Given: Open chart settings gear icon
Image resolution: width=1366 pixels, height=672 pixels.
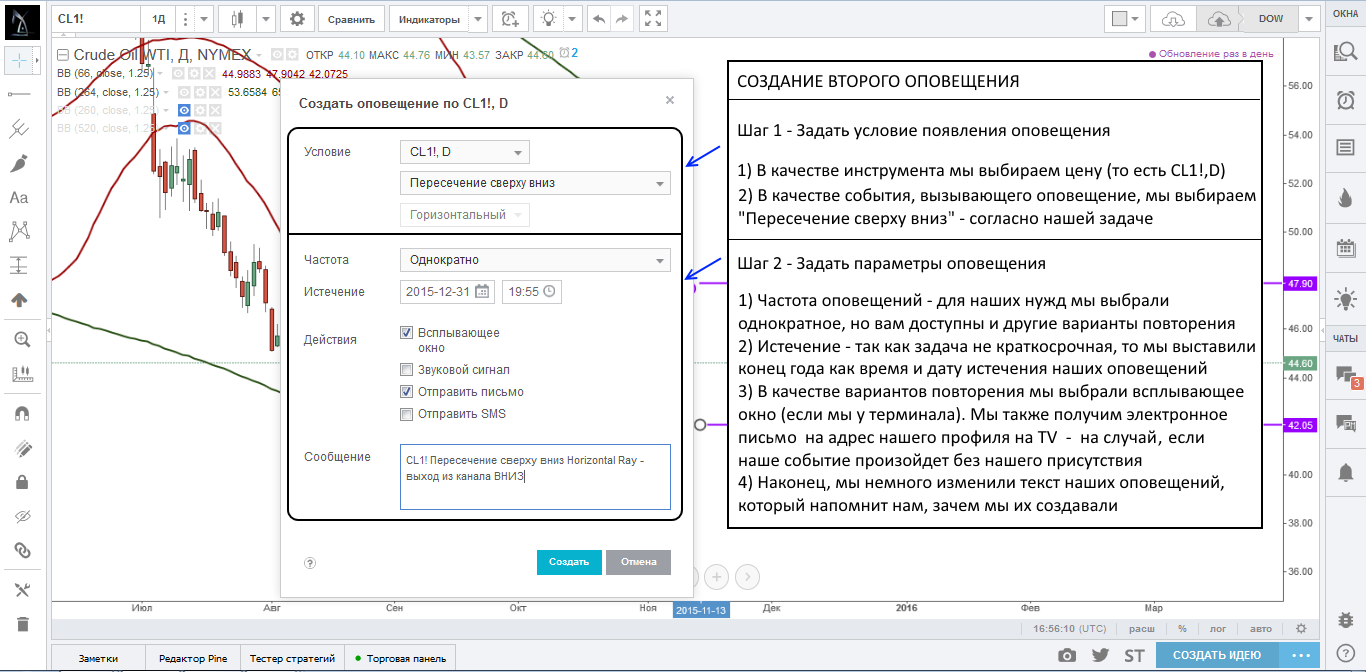Looking at the screenshot, I should [x=297, y=19].
